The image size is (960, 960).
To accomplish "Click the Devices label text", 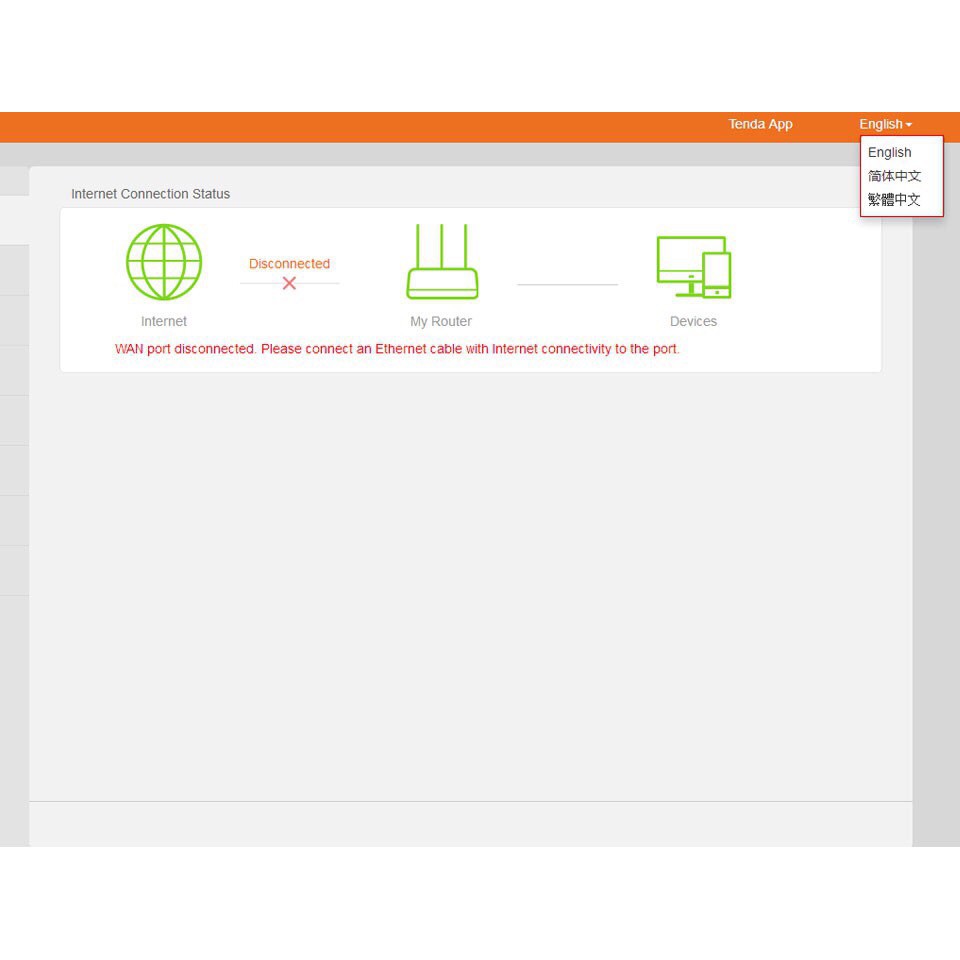I will click(x=693, y=321).
